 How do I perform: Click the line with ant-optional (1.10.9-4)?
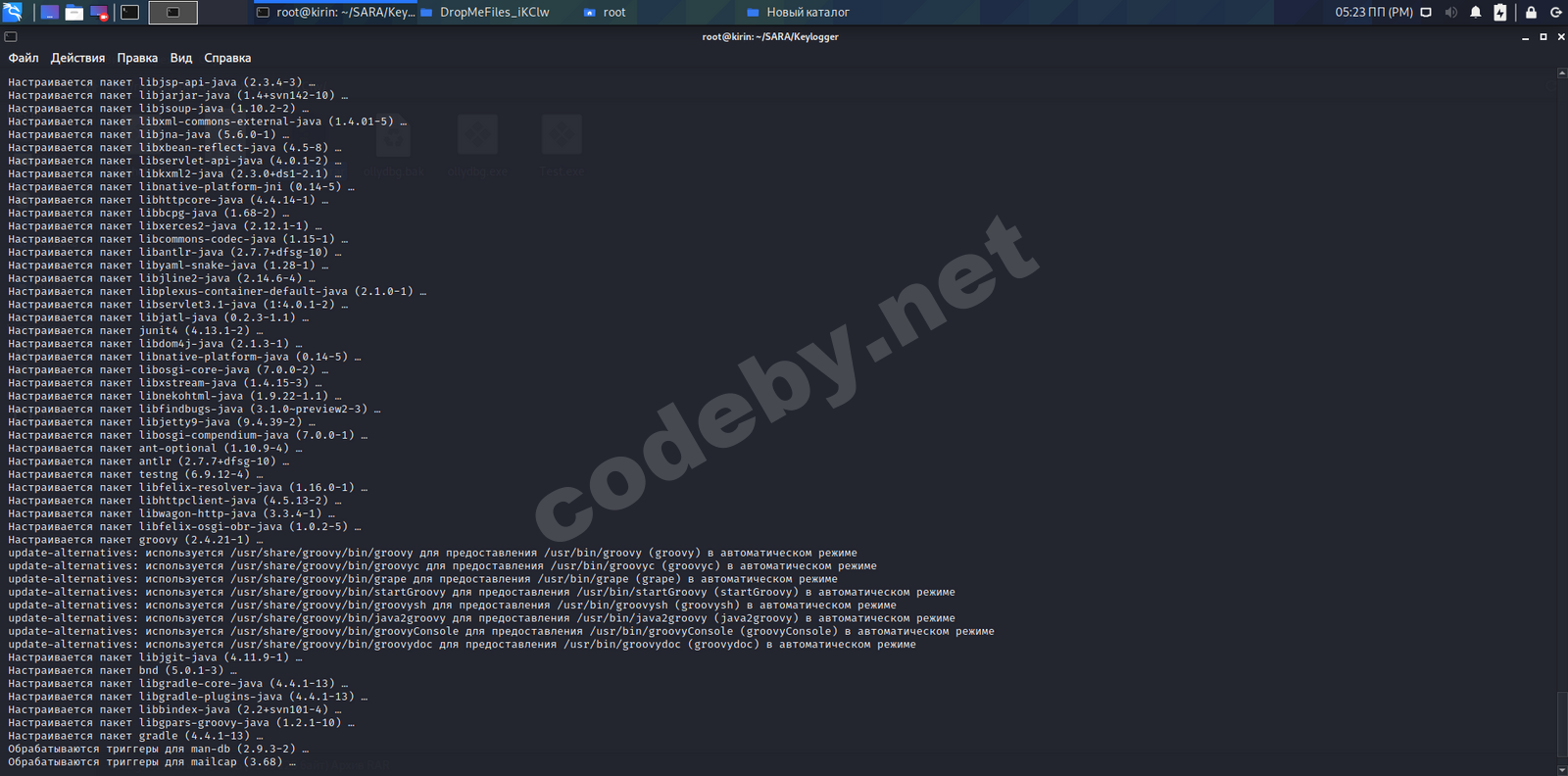point(155,449)
